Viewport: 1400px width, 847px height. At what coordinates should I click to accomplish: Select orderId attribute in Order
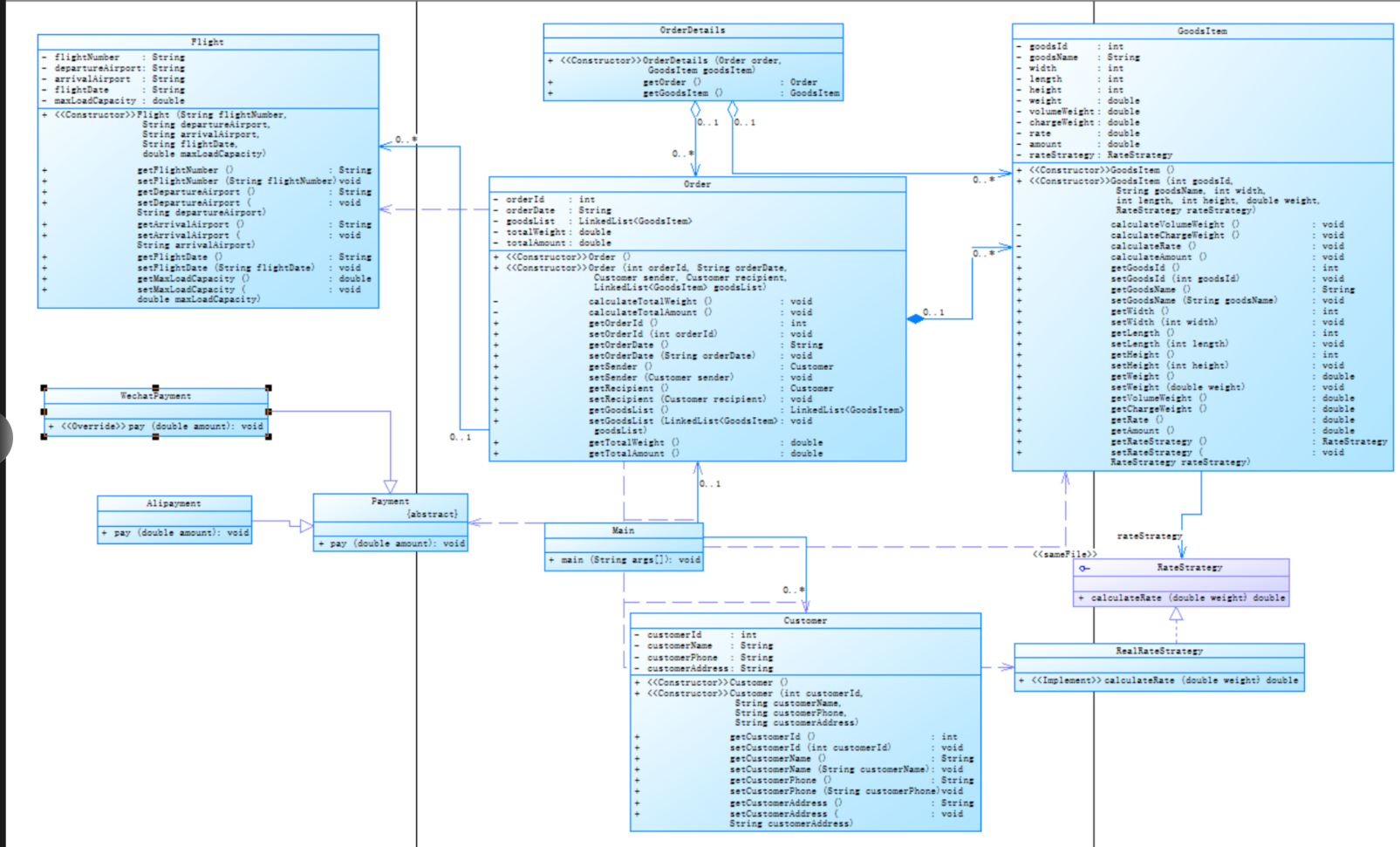pyautogui.click(x=545, y=200)
